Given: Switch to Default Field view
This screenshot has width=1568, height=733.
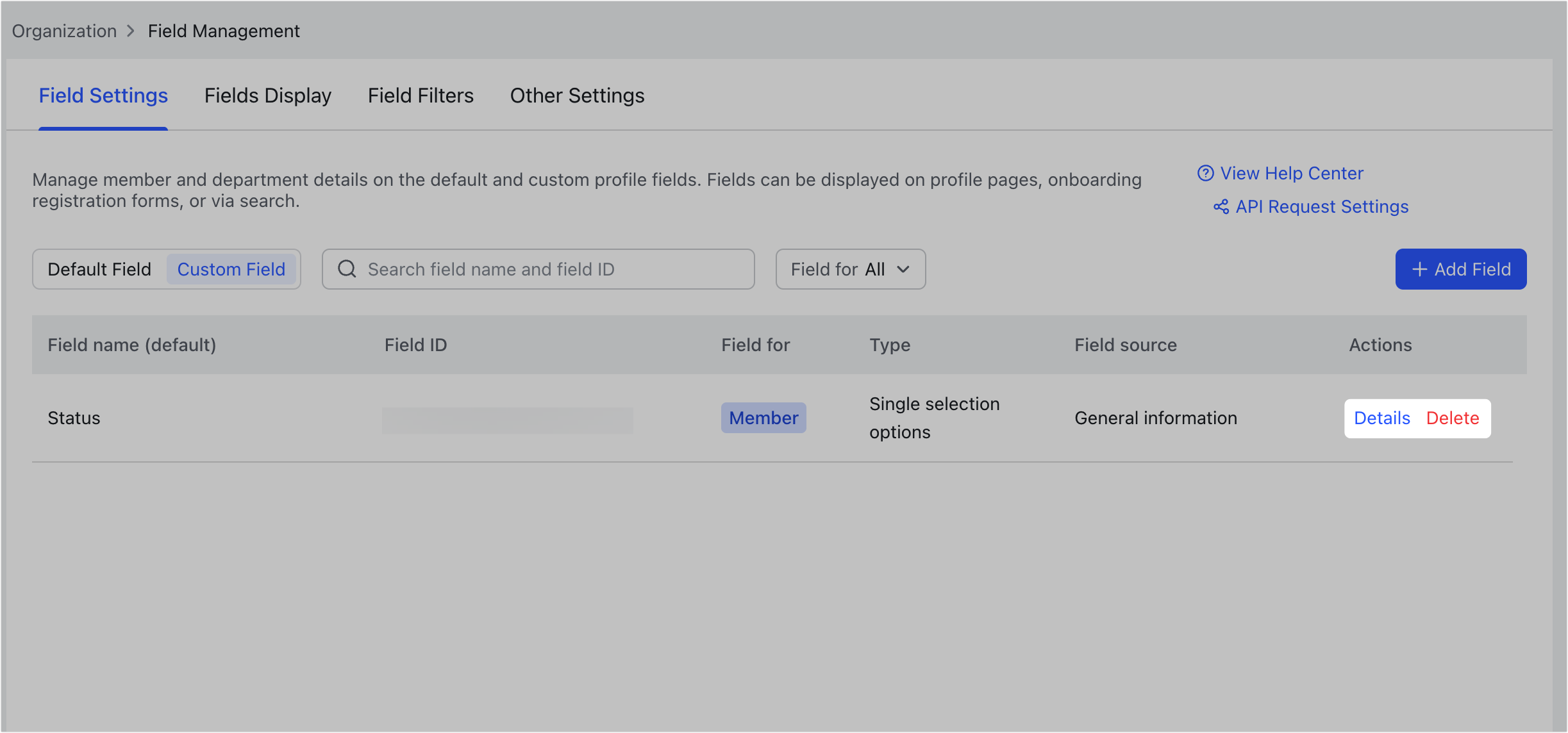Looking at the screenshot, I should point(99,269).
